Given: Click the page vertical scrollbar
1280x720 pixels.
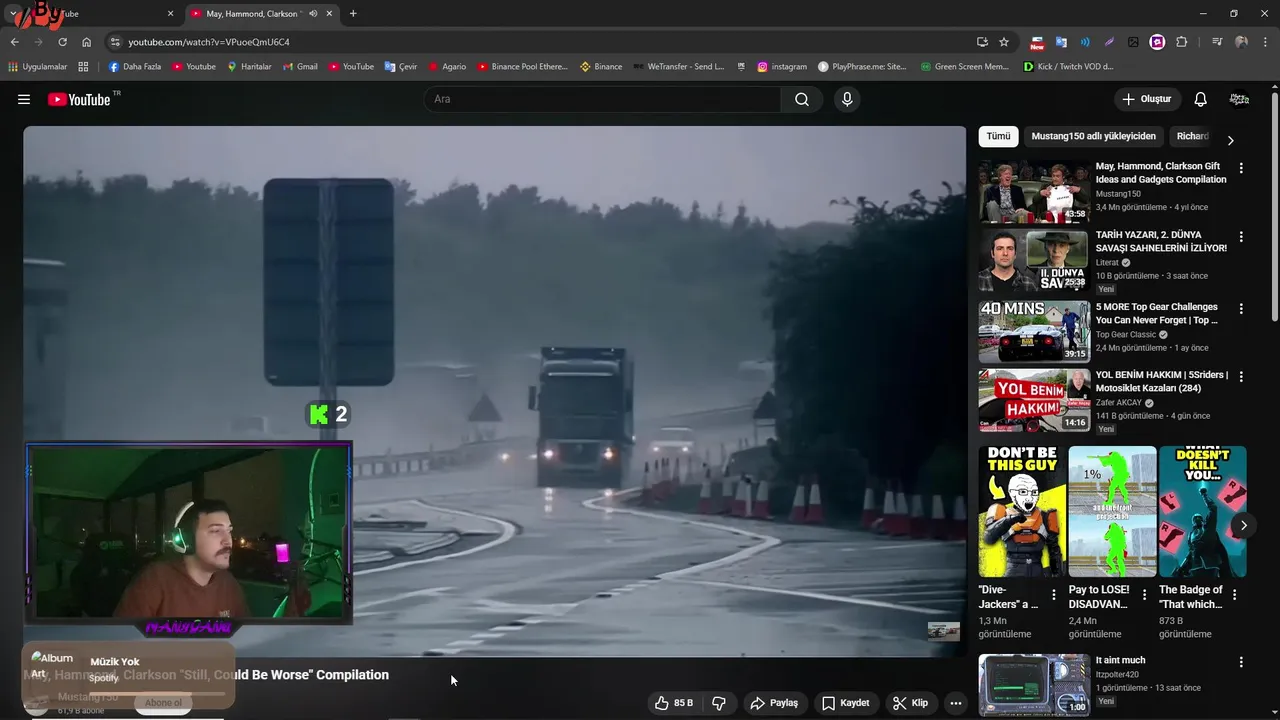Looking at the screenshot, I should coord(1275,207).
